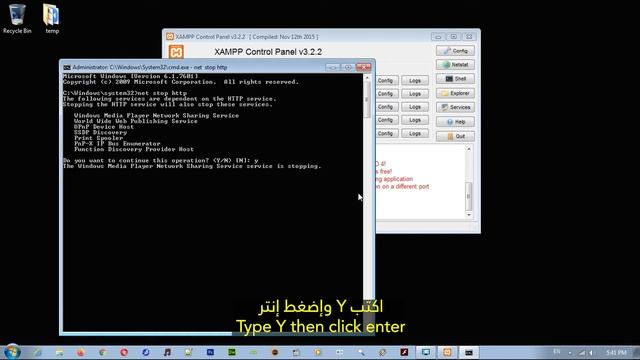Click the XAMPP title bar icon
Viewport: 640px width, 360px height.
tap(170, 36)
